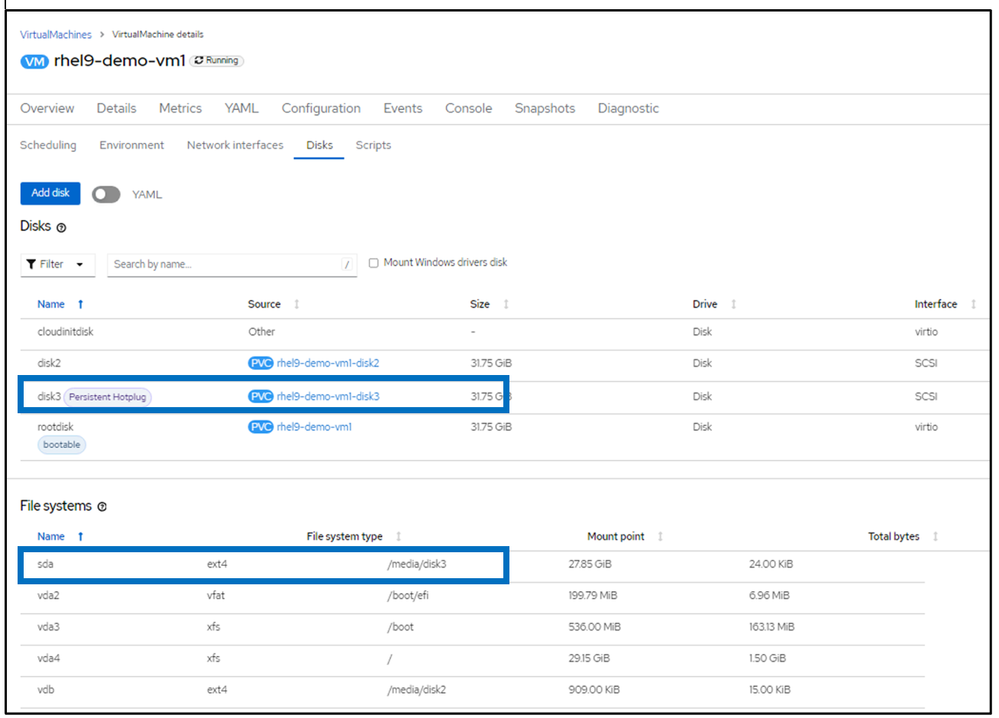Go to VirtualMachines breadcrumb link
Image resolution: width=999 pixels, height=718 pixels.
point(56,34)
